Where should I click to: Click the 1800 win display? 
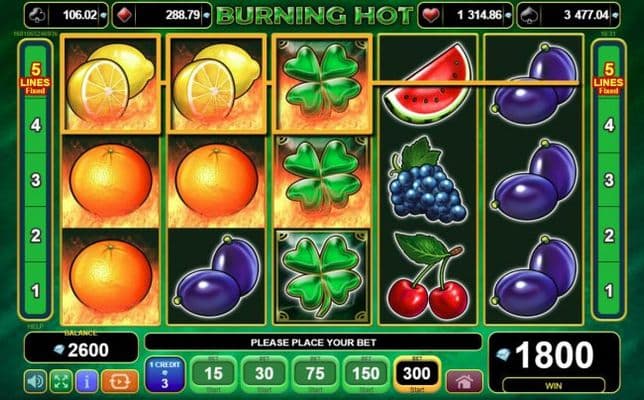[554, 355]
